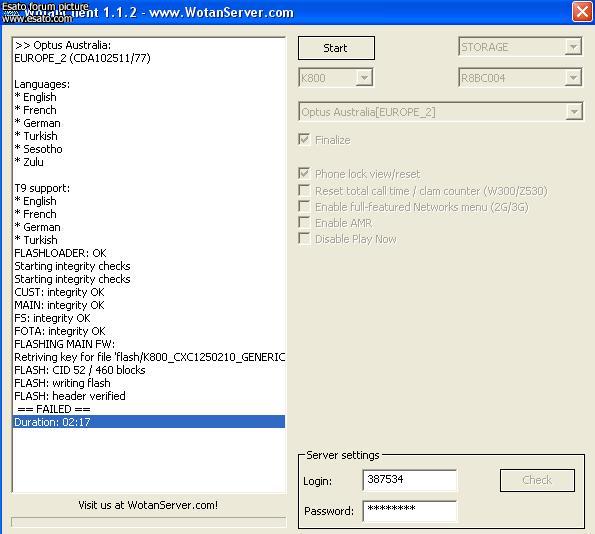Viewport: 595px width, 534px height.
Task: Click the progress bar at the bottom
Action: click(148, 522)
